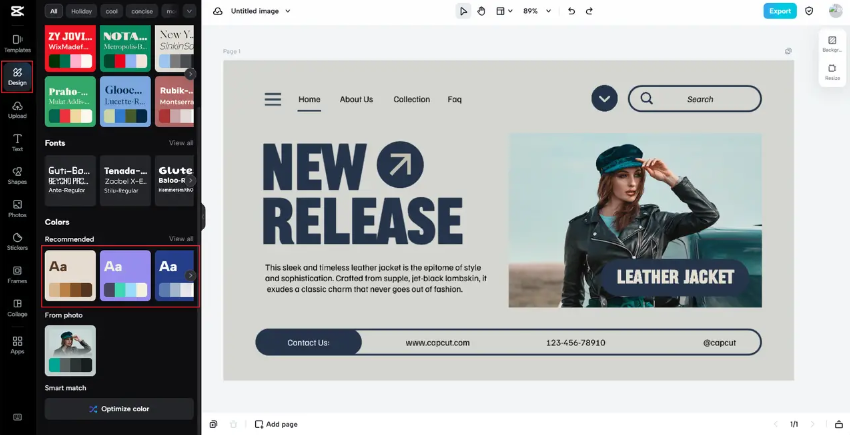Duplicate the page using the canvas corner icon
Image resolution: width=850 pixels, height=435 pixels.
click(x=788, y=51)
